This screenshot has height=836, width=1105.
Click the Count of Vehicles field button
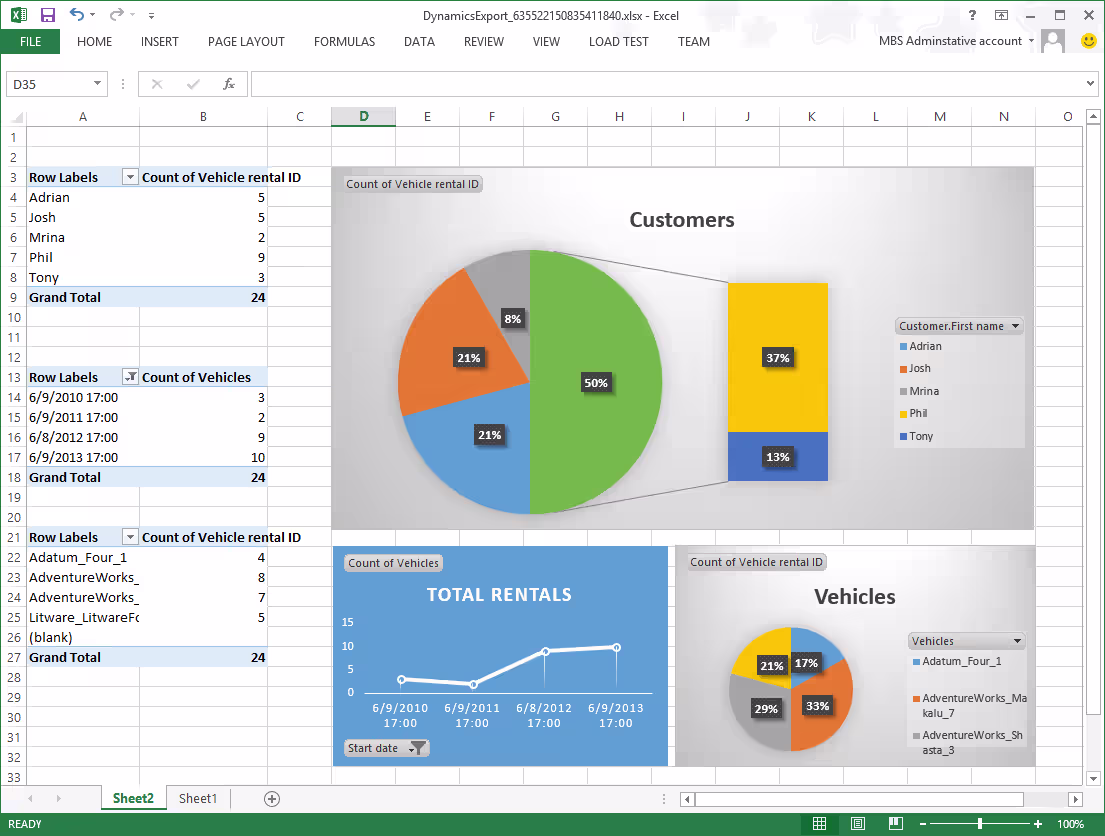pos(393,563)
